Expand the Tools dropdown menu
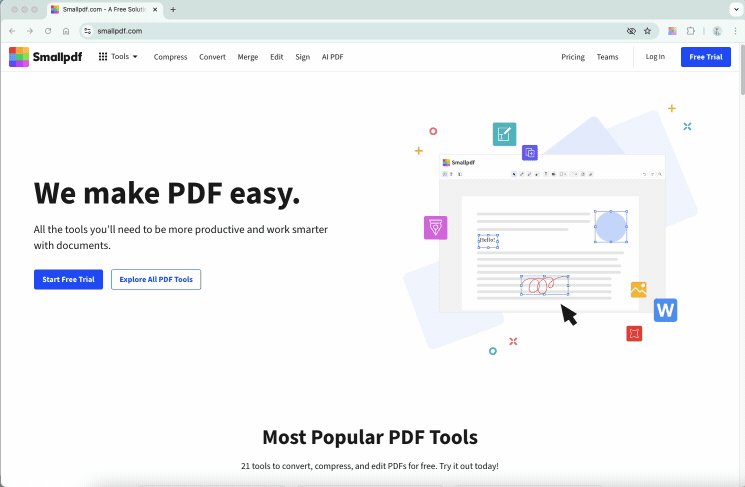This screenshot has width=745, height=487. click(119, 57)
